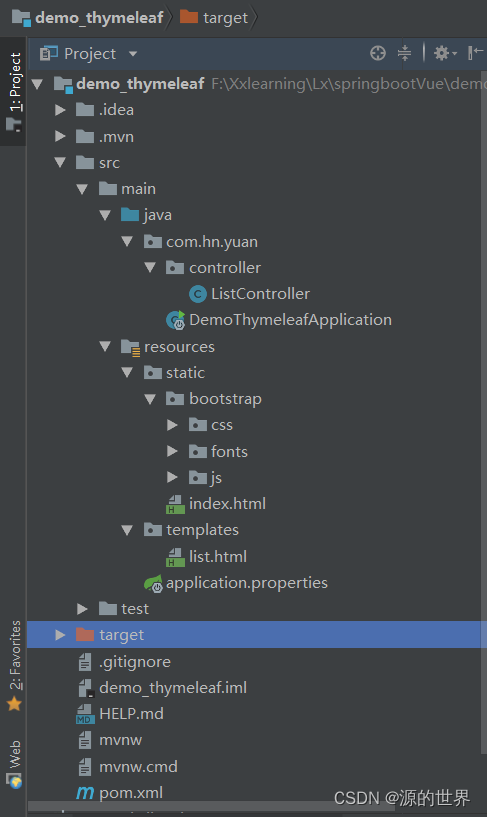The height and width of the screenshot is (817, 487).
Task: Click the DemoThymeleafApplication Spring Boot icon
Action: (x=176, y=320)
